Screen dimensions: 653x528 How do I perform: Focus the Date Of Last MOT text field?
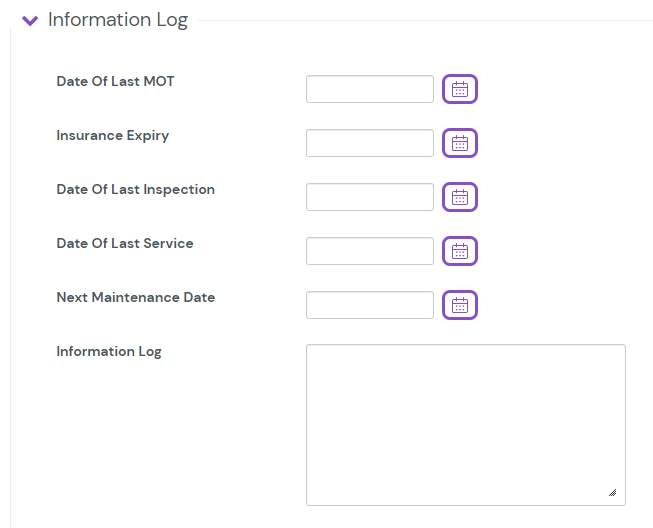click(x=370, y=89)
